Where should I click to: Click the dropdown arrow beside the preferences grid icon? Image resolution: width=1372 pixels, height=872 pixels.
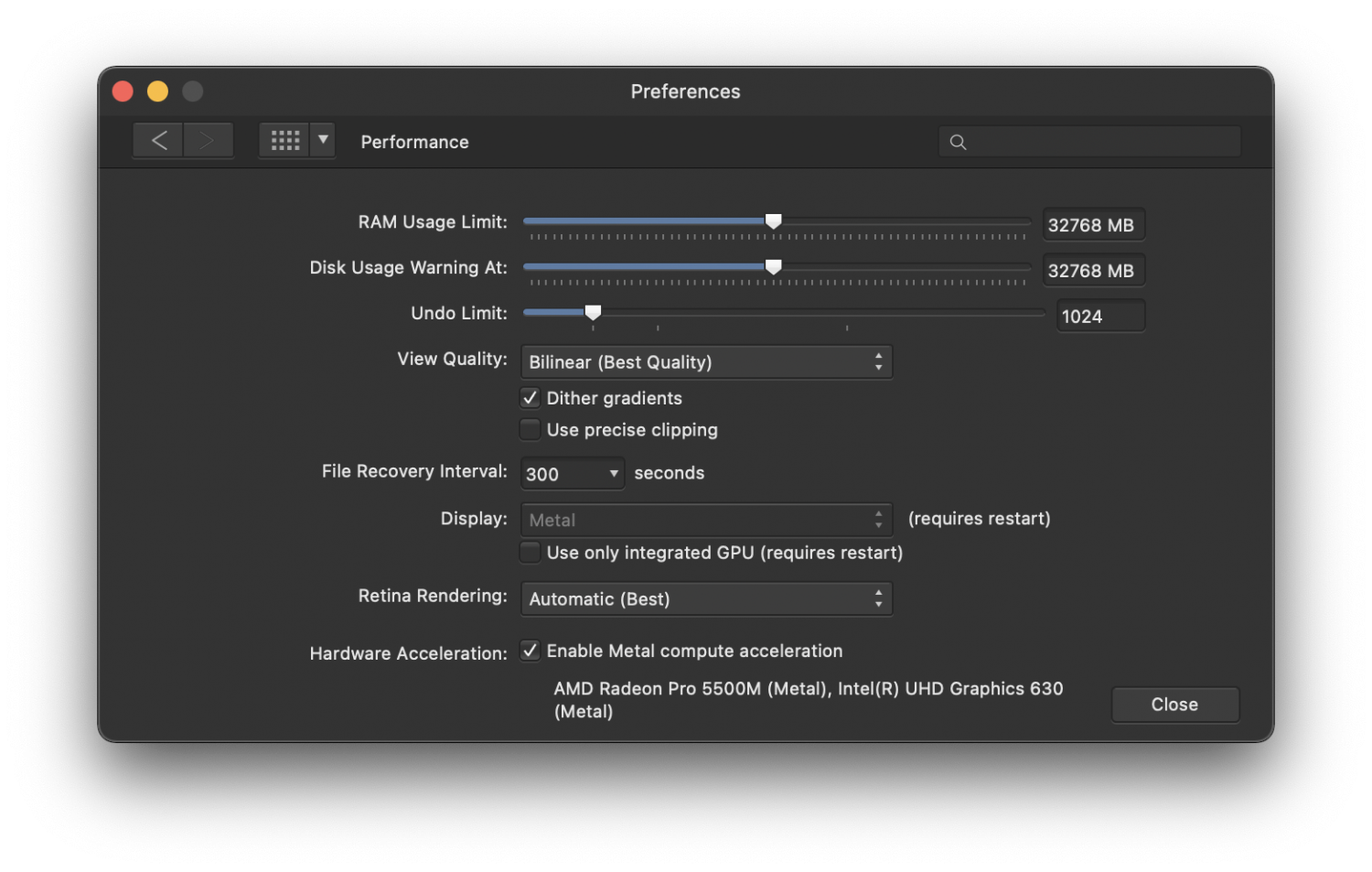(322, 139)
